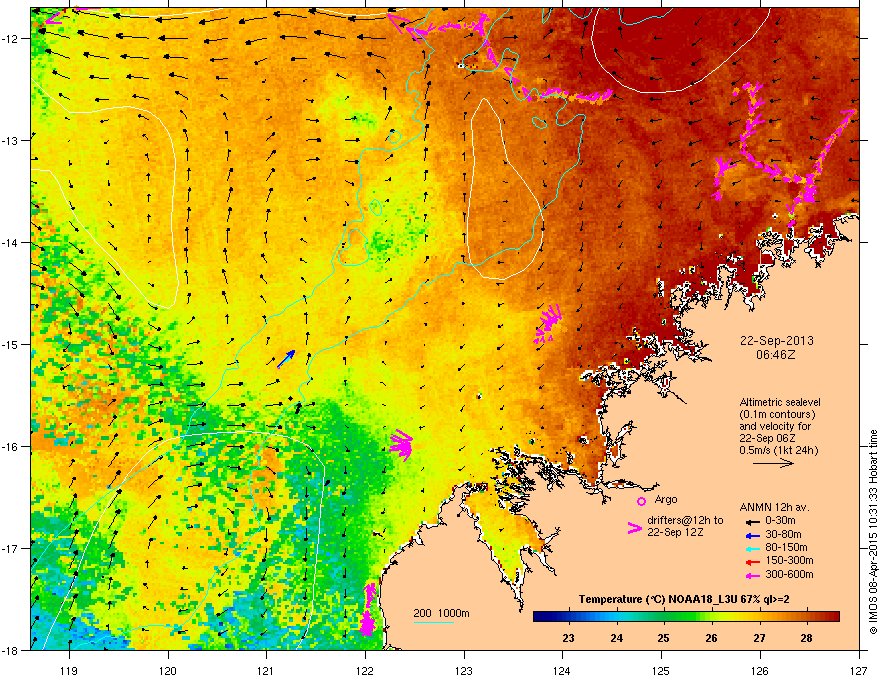The height and width of the screenshot is (680, 880).
Task: Click the magenta drifters arrowhead legend symbol
Action: (634, 527)
